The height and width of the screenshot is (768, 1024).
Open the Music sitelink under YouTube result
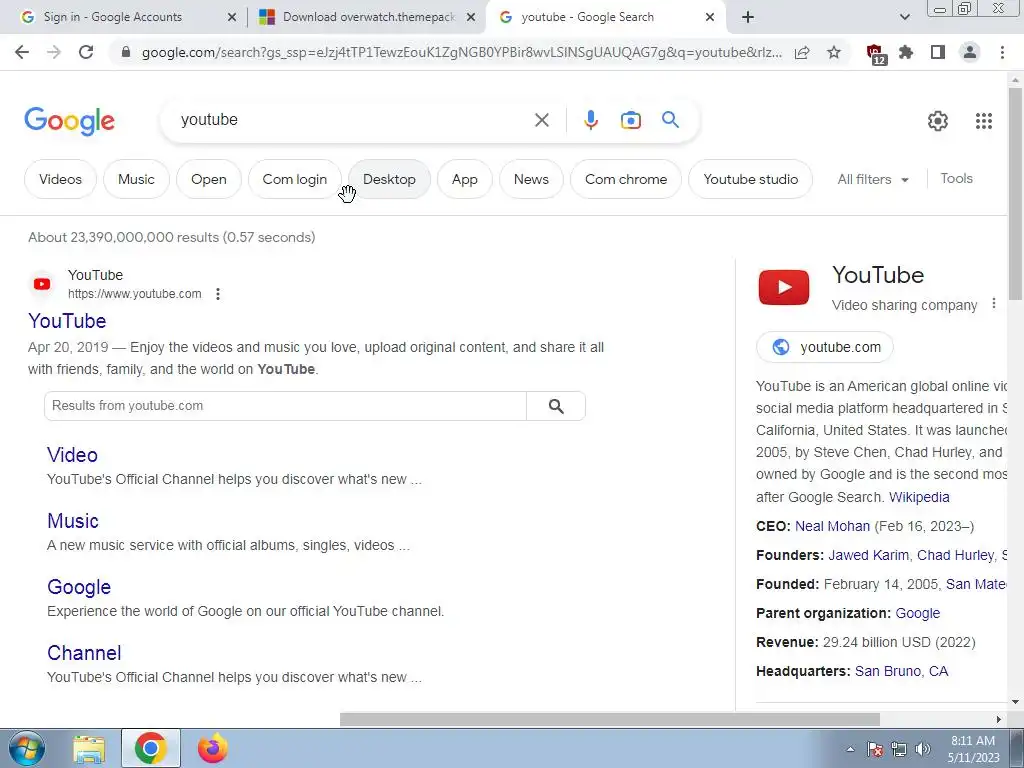(73, 520)
